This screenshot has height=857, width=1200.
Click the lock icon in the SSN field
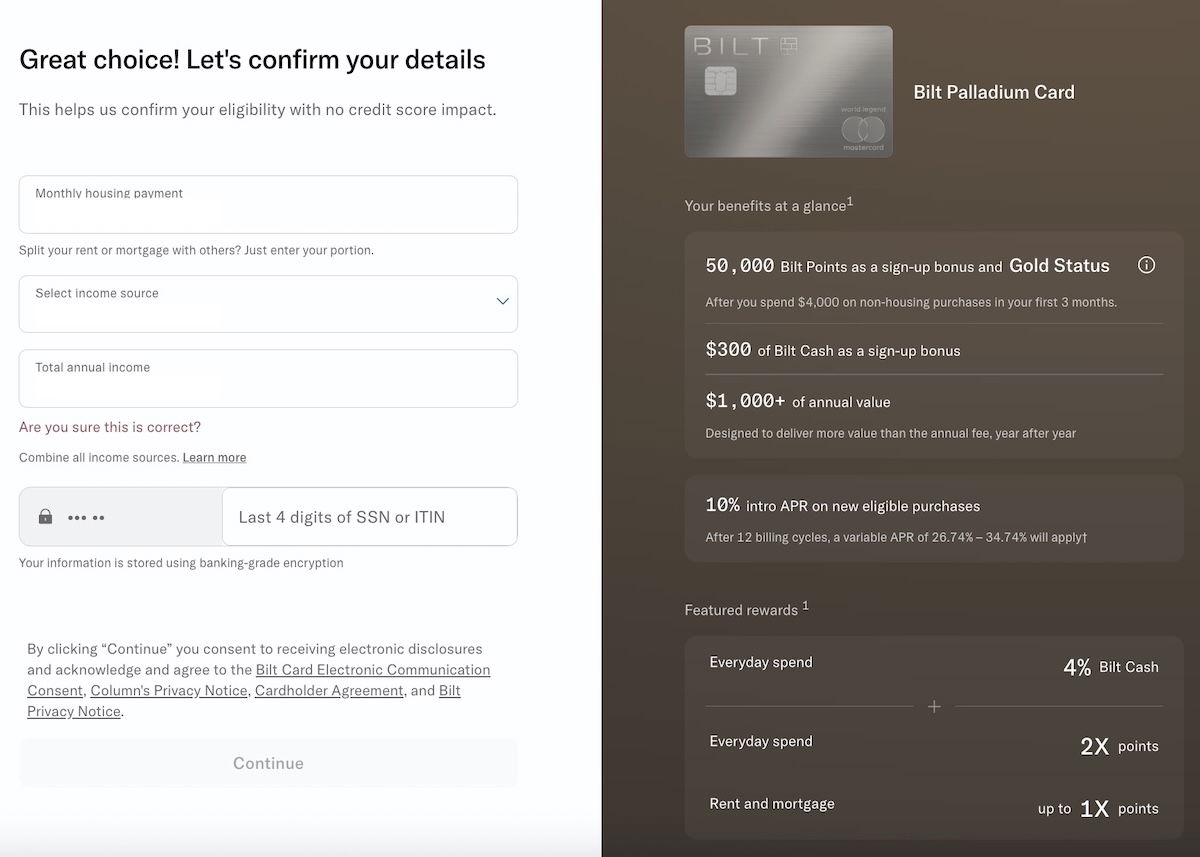point(45,517)
